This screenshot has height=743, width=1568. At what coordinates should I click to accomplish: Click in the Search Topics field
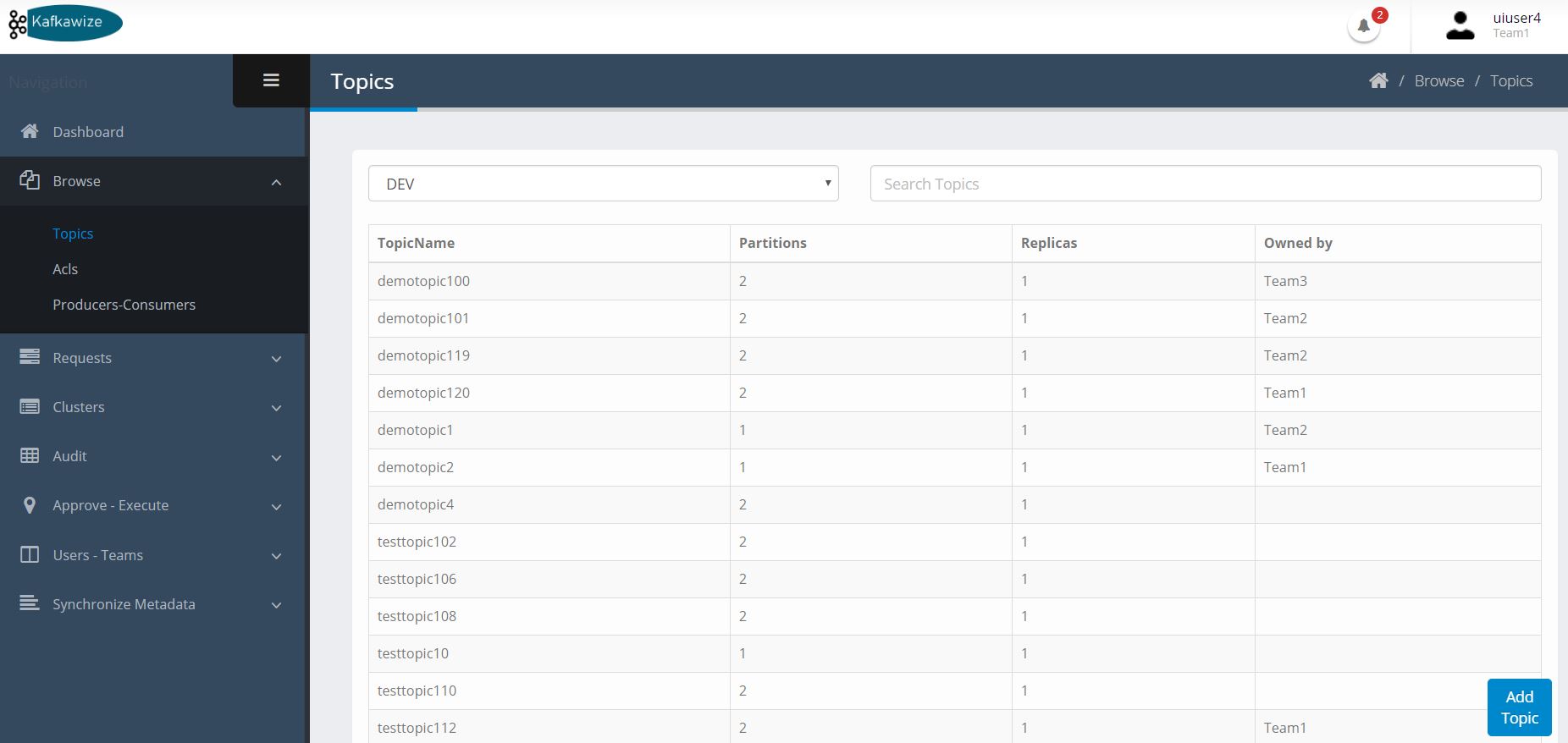(1206, 184)
